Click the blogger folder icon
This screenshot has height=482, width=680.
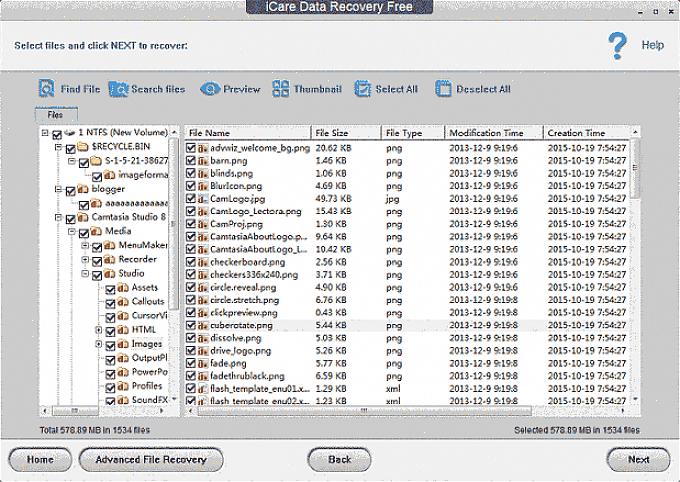click(83, 189)
